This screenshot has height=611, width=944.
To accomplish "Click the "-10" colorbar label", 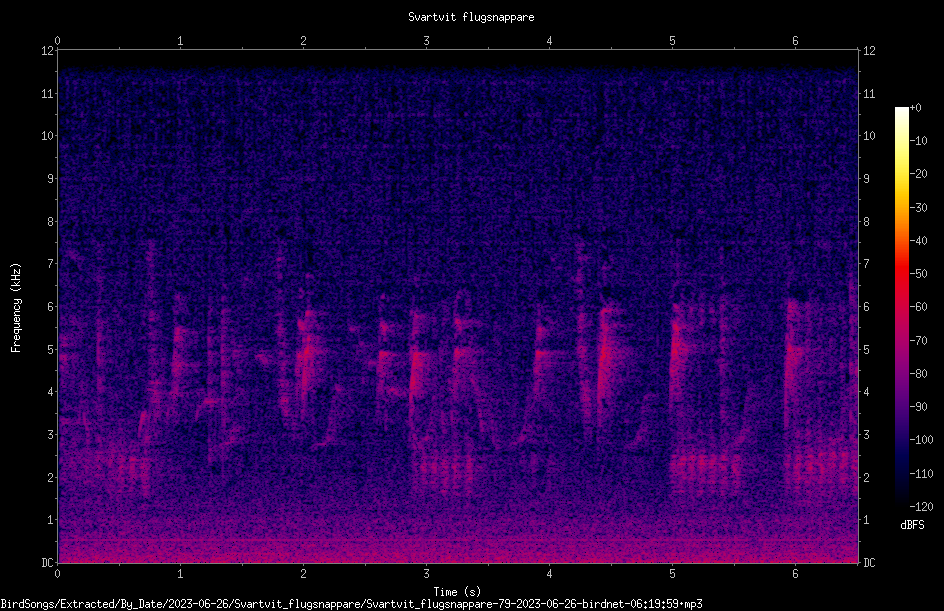I will [918, 141].
